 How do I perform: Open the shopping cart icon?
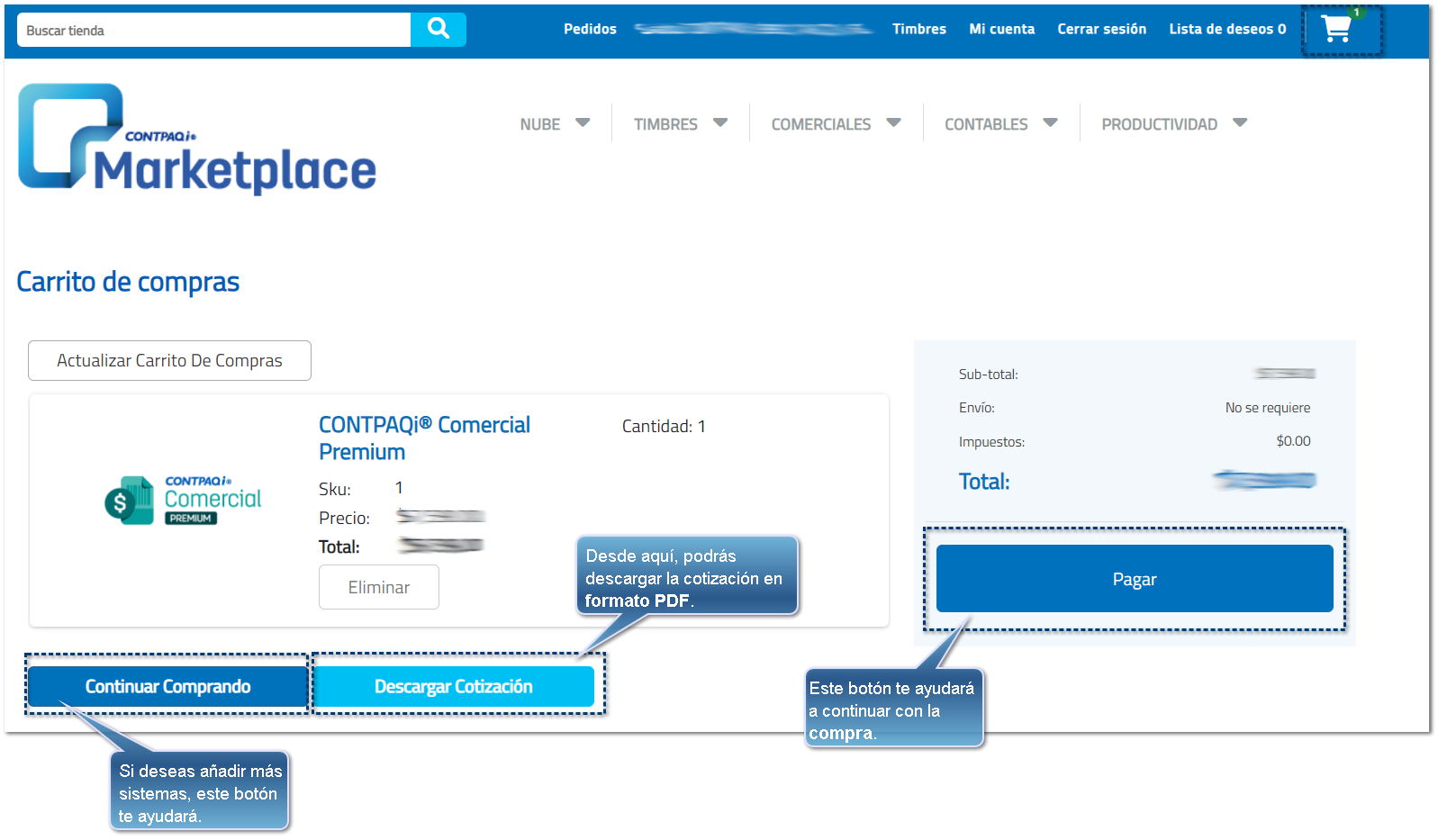1337,30
